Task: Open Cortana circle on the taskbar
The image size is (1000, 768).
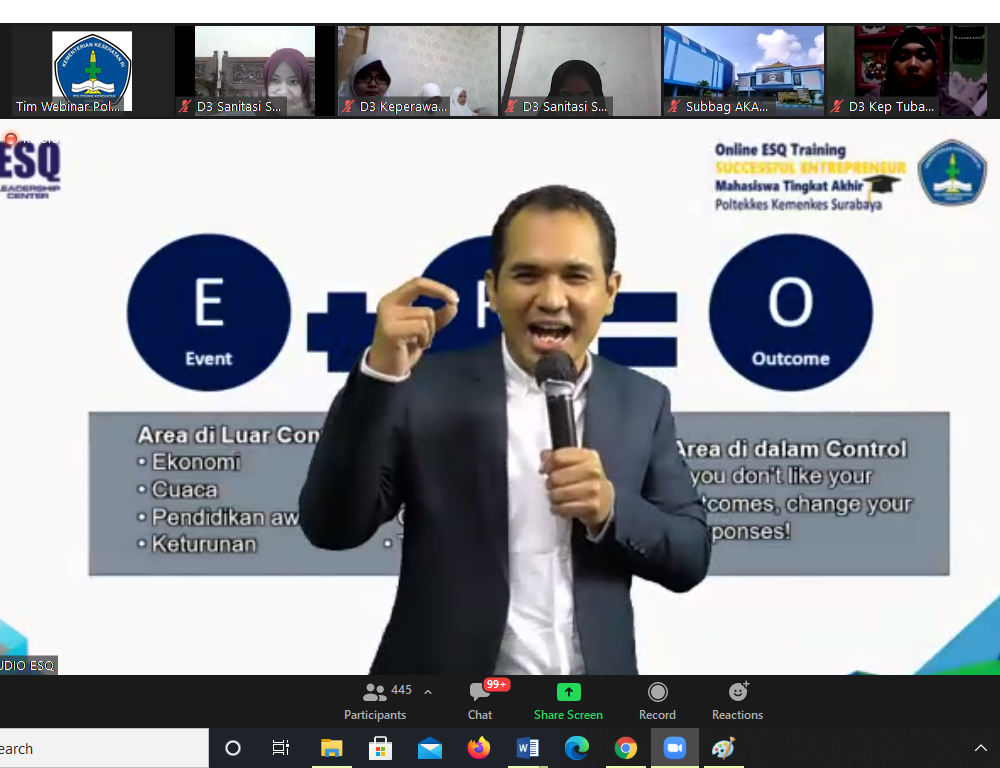Action: click(x=233, y=748)
